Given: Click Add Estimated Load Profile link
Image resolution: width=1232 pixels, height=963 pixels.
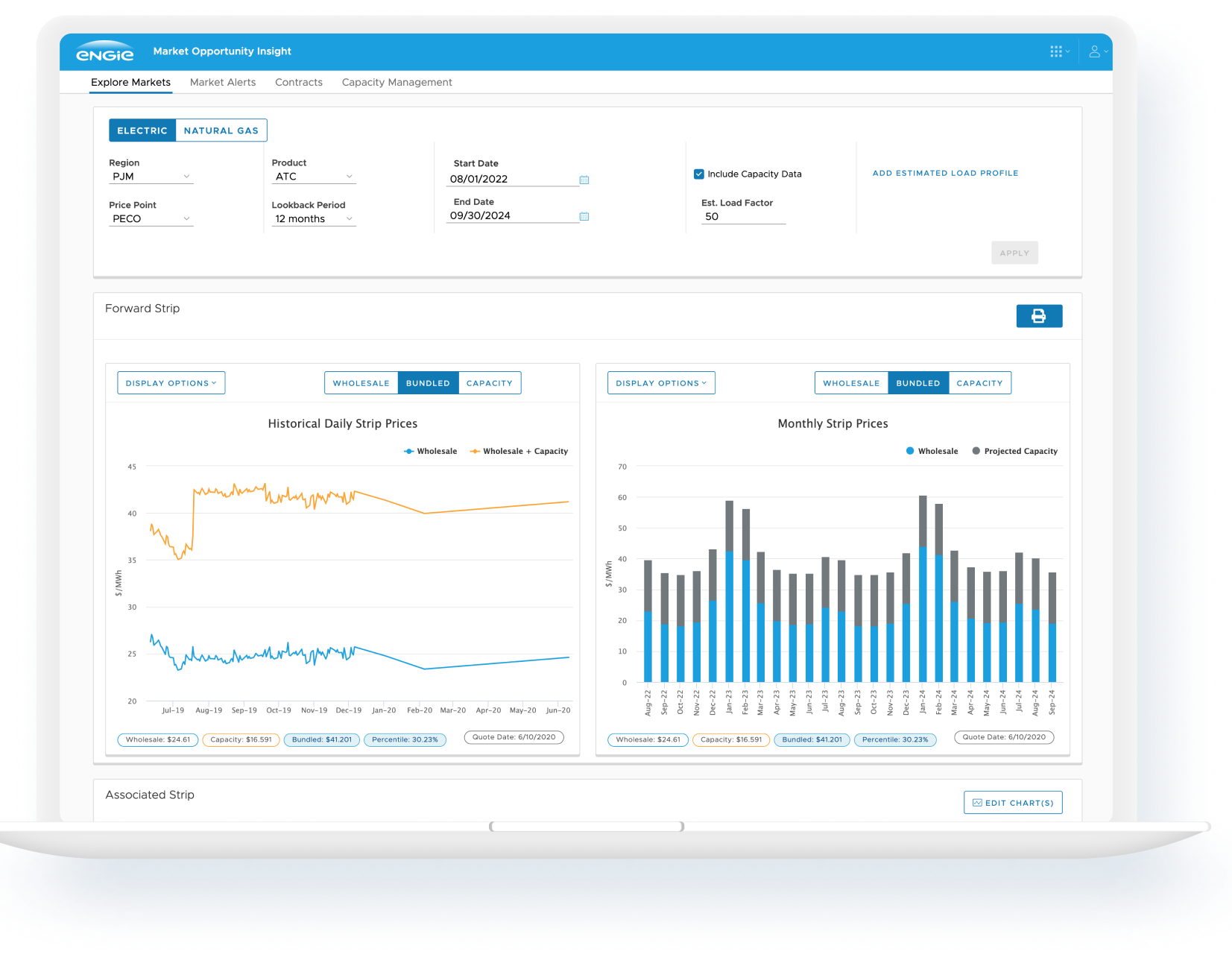Looking at the screenshot, I should coord(945,173).
